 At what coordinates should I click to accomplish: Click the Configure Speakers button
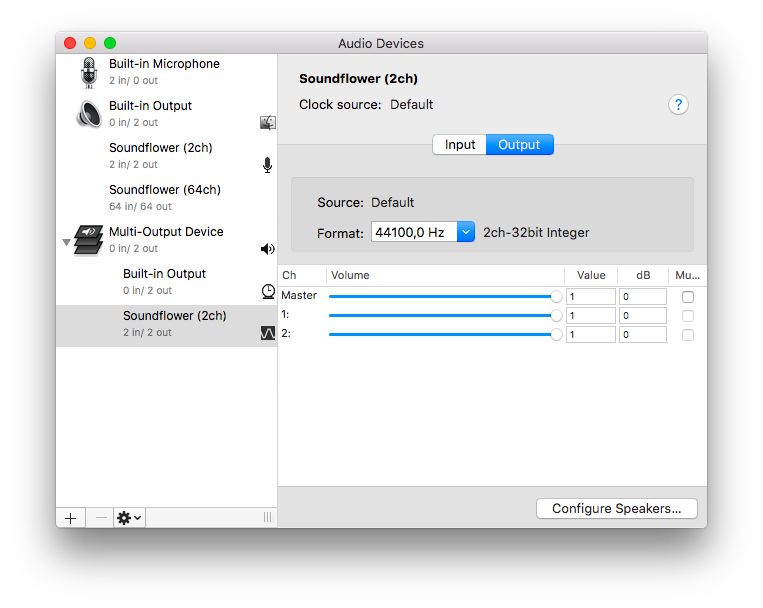coord(616,508)
